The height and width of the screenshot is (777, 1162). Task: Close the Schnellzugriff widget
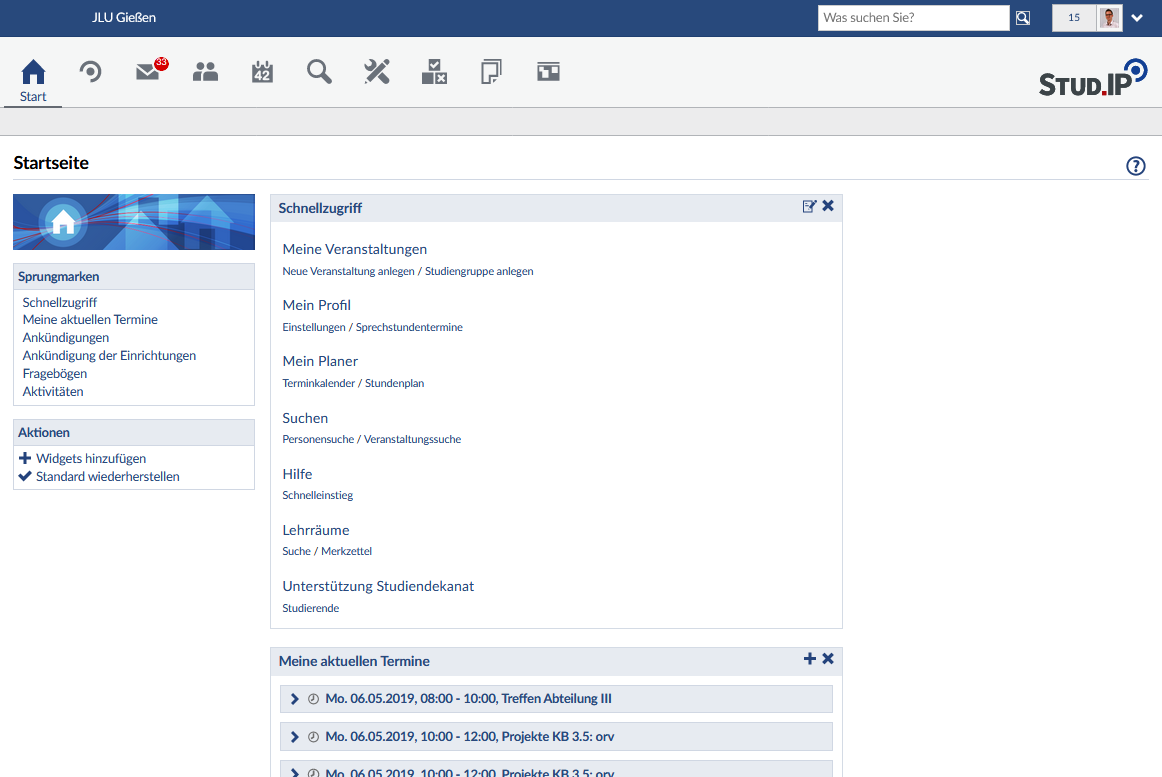(828, 206)
